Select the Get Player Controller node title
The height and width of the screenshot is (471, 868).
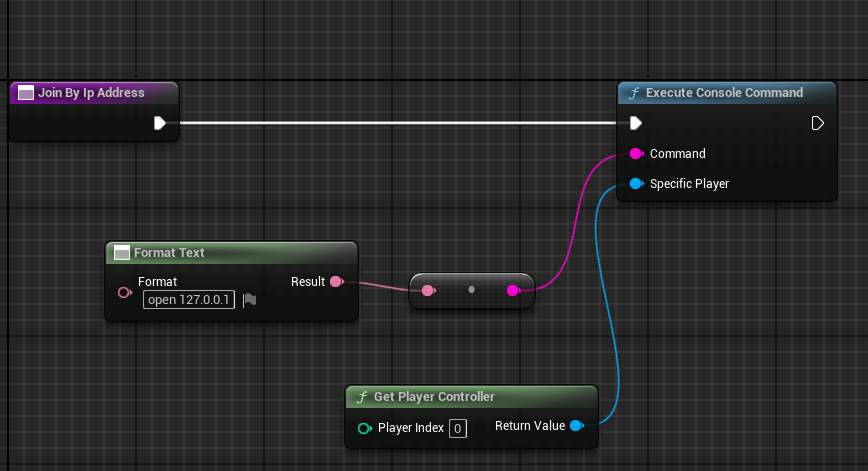click(x=434, y=397)
